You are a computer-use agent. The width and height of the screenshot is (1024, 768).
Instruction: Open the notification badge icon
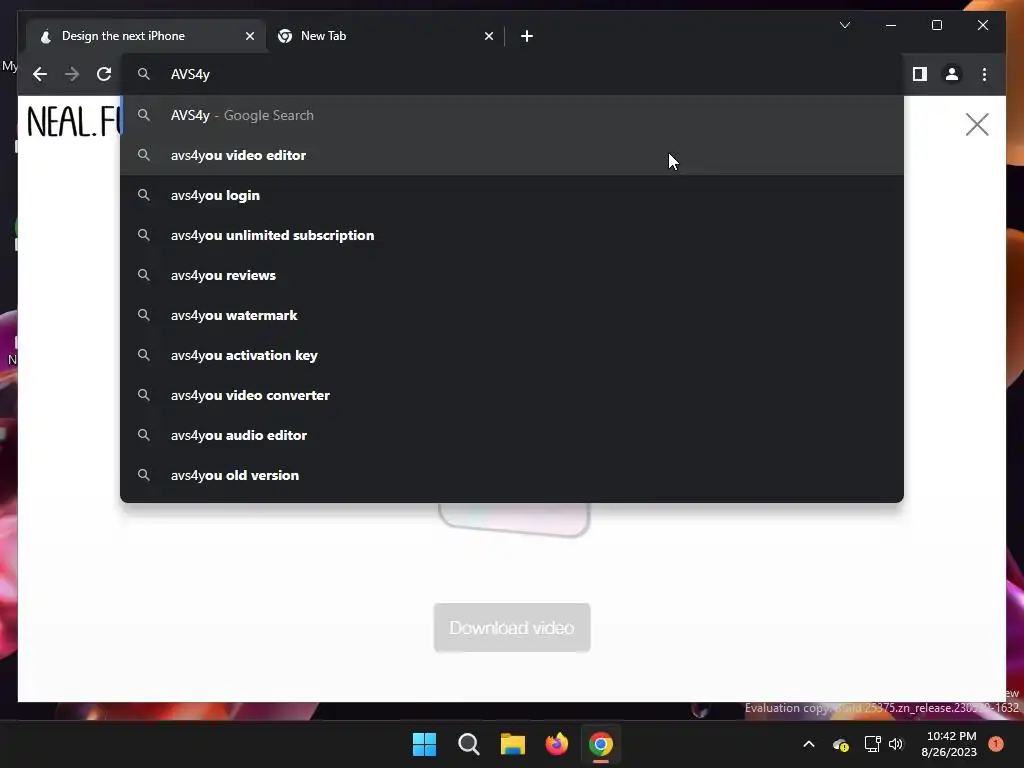pyautogui.click(x=996, y=744)
